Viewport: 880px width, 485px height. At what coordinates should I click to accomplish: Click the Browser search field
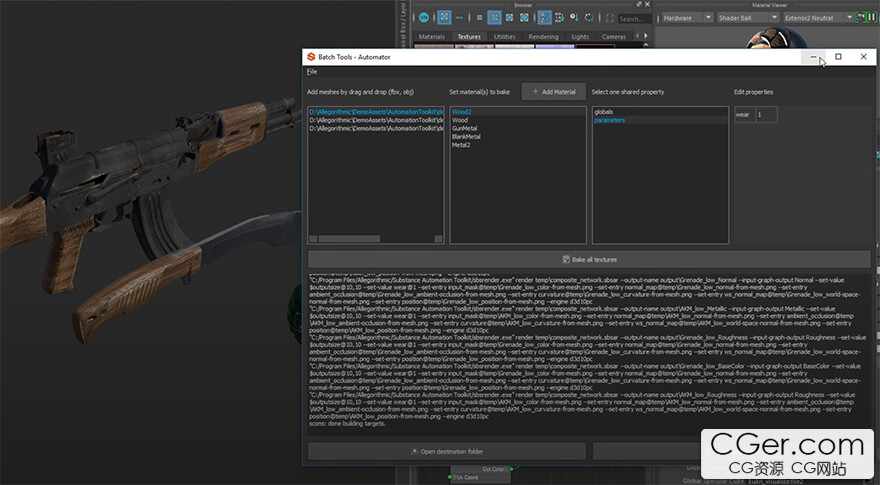click(633, 18)
